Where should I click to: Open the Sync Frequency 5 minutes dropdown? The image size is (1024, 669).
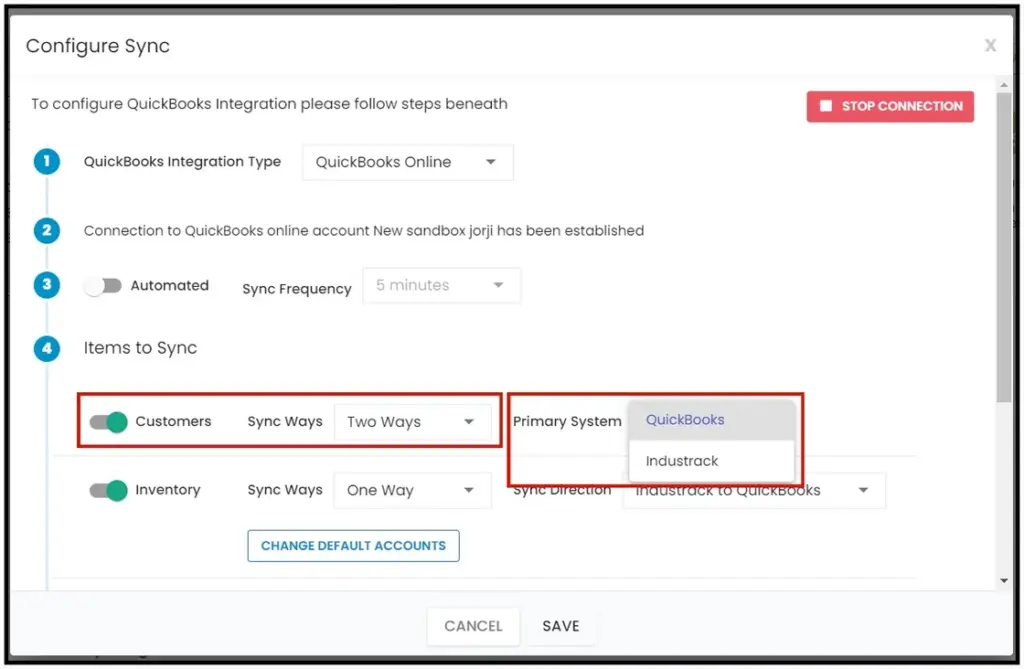[x=441, y=286]
